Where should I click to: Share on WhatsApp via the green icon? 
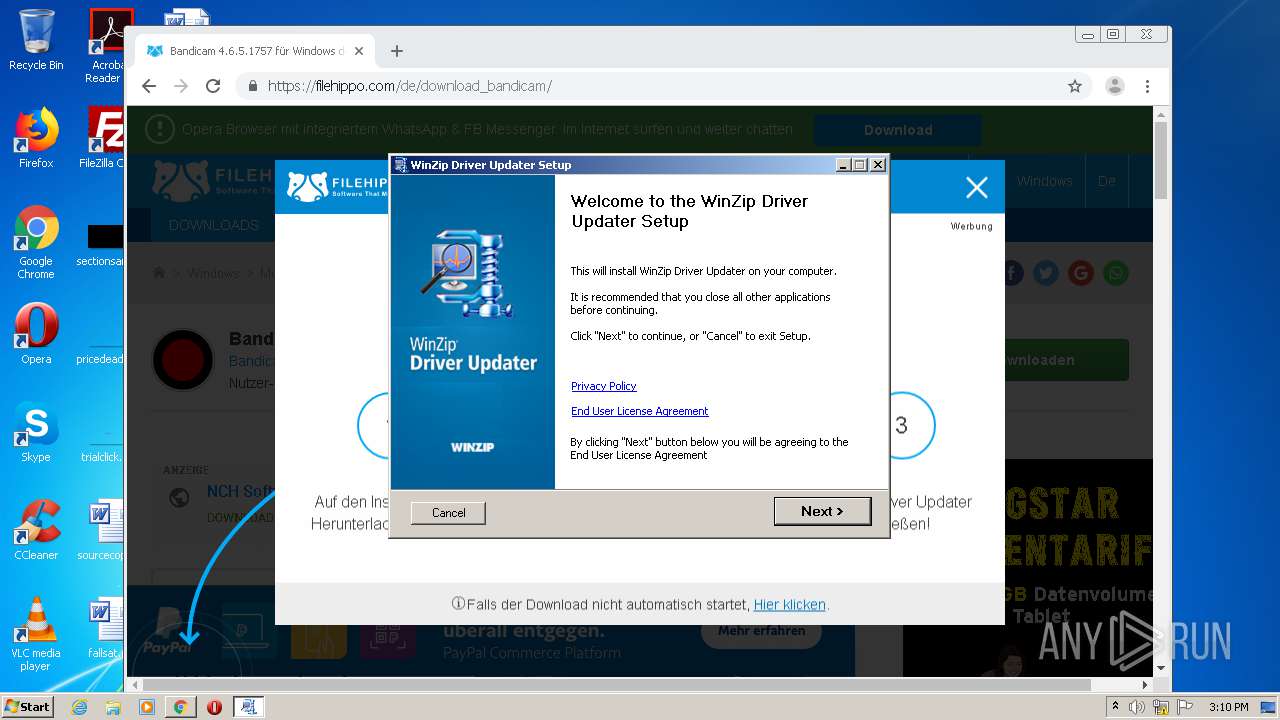click(x=1115, y=273)
